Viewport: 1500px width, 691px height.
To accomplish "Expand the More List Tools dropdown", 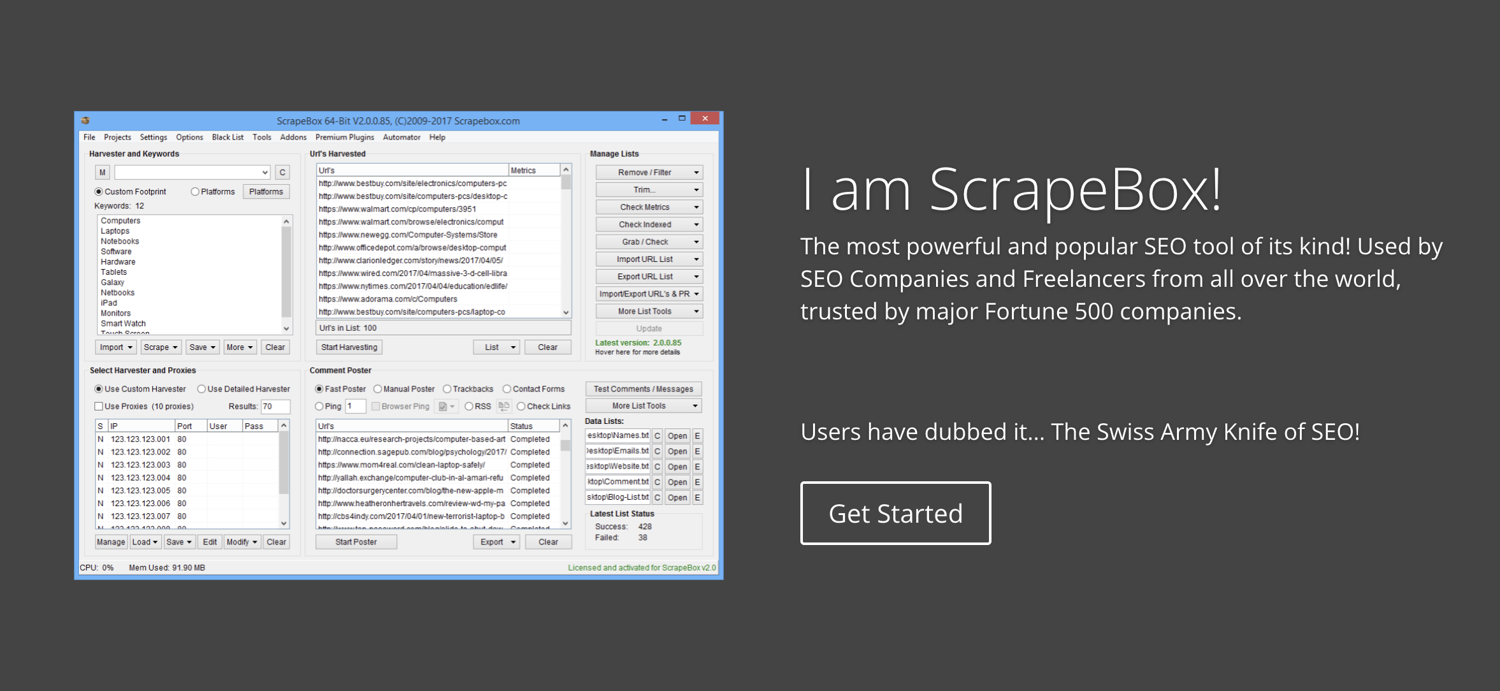I will tap(648, 310).
